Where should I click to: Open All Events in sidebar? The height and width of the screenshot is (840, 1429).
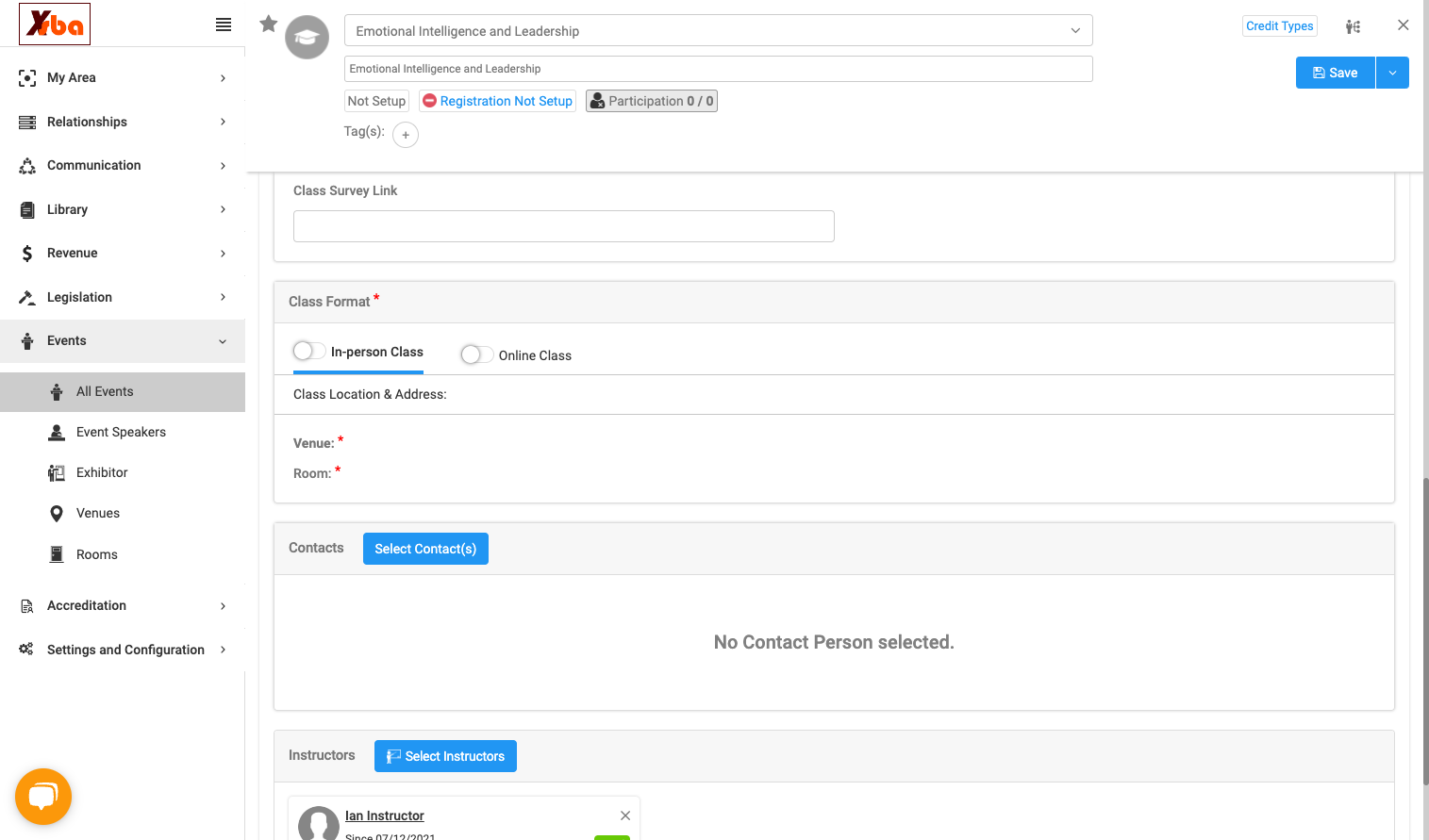(123, 392)
